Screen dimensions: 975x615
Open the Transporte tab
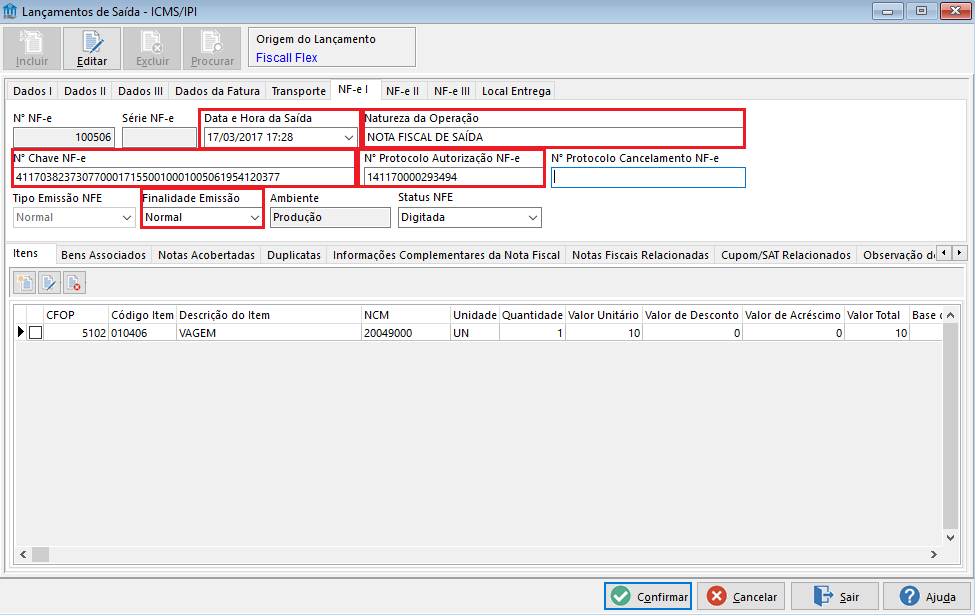(x=298, y=91)
